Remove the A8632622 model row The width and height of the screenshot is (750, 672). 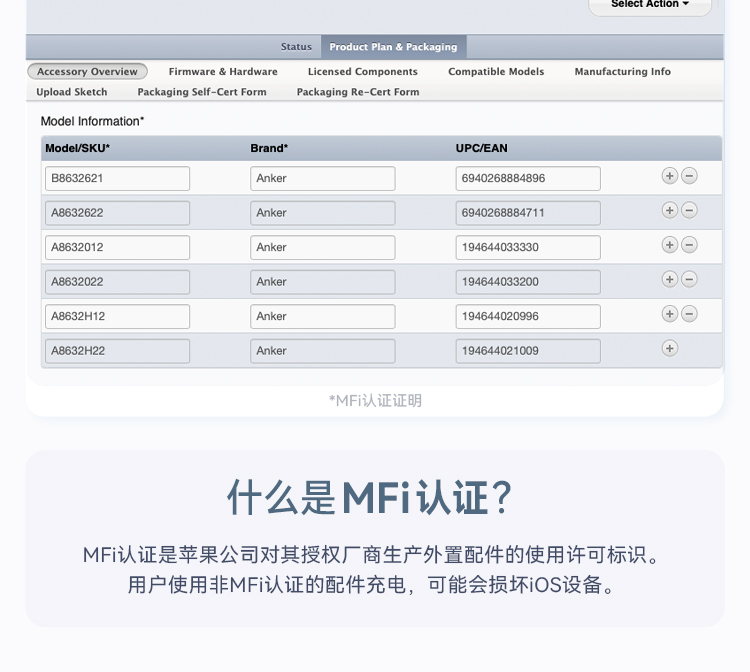[689, 210]
